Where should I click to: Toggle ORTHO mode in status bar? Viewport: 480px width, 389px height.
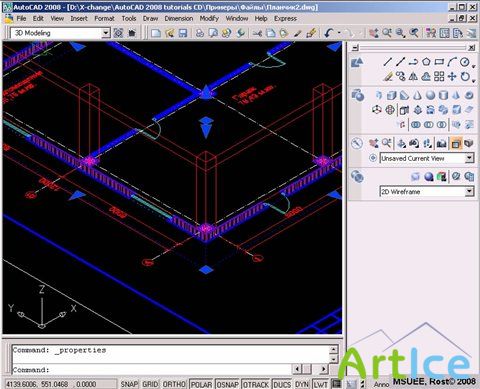click(174, 384)
